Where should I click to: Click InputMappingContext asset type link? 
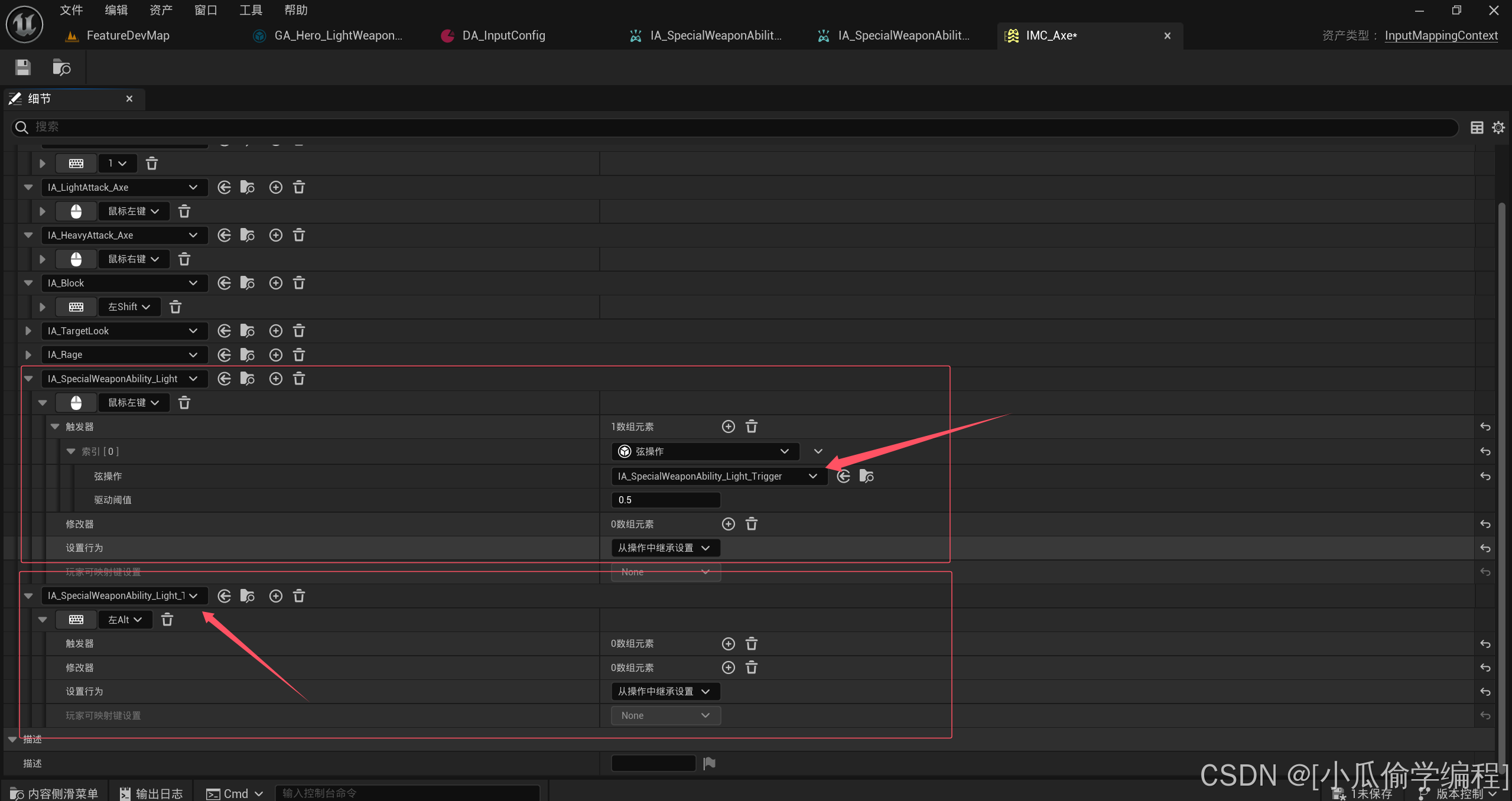coord(1441,35)
